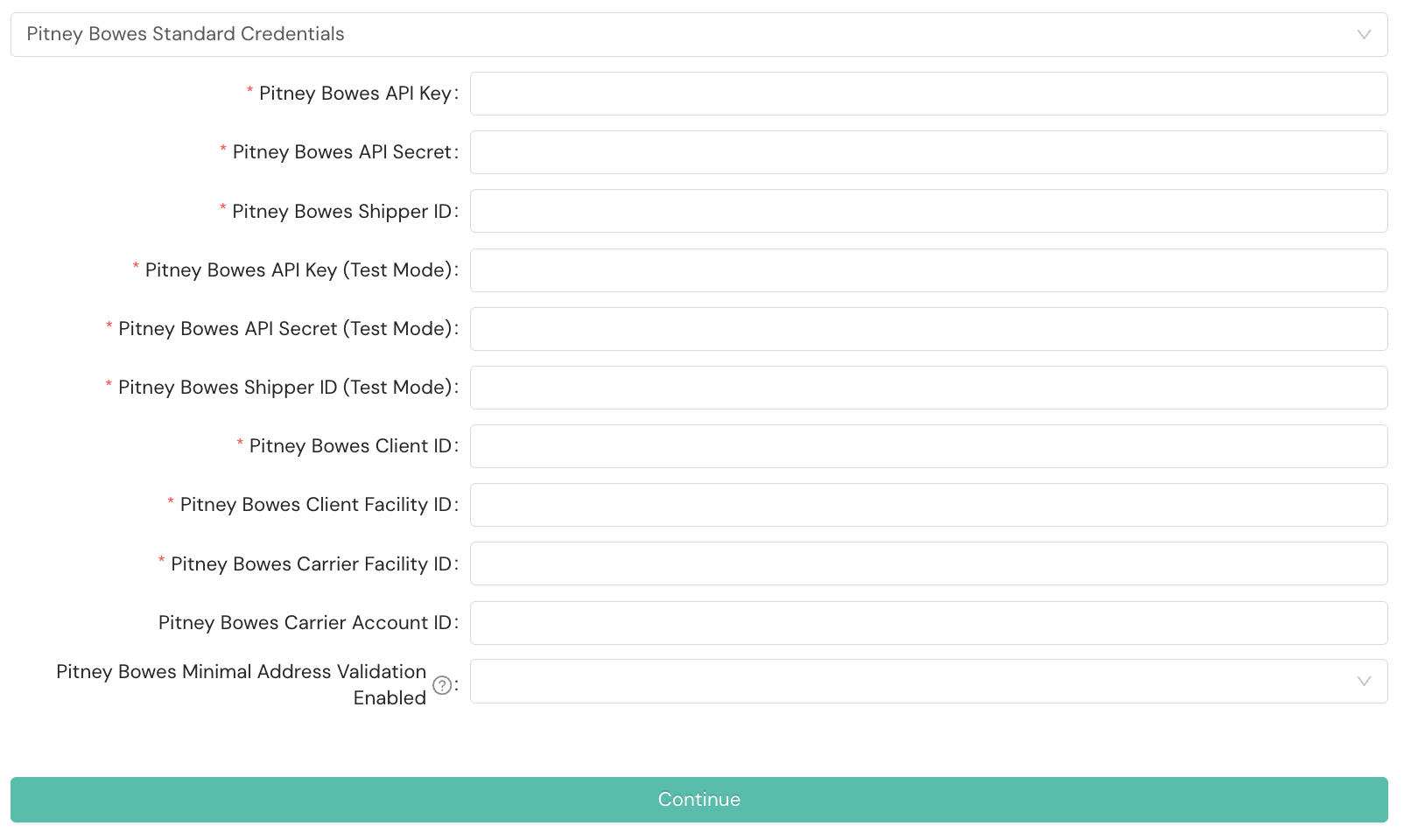This screenshot has width=1404, height=840.
Task: Click the Shipper ID (Test Mode) input
Action: point(929,388)
